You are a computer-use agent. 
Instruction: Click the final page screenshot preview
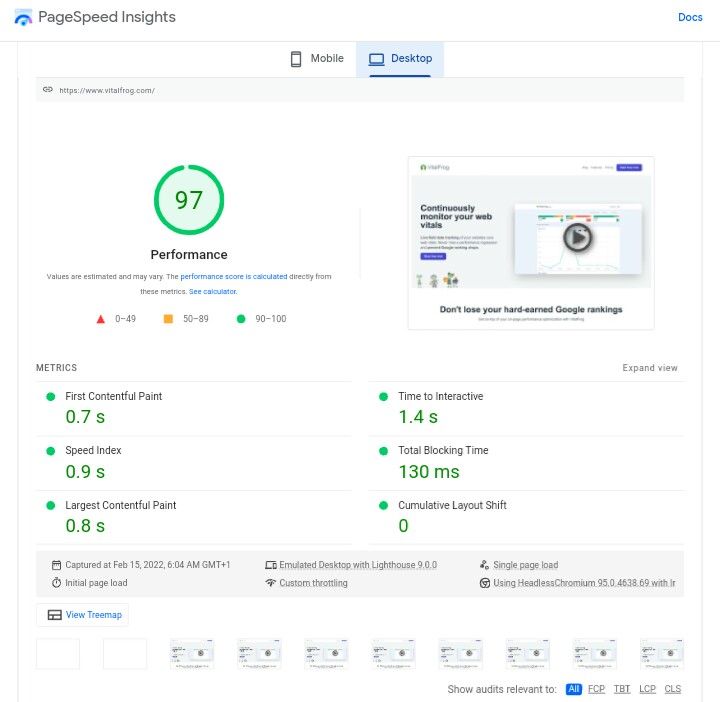[531, 243]
